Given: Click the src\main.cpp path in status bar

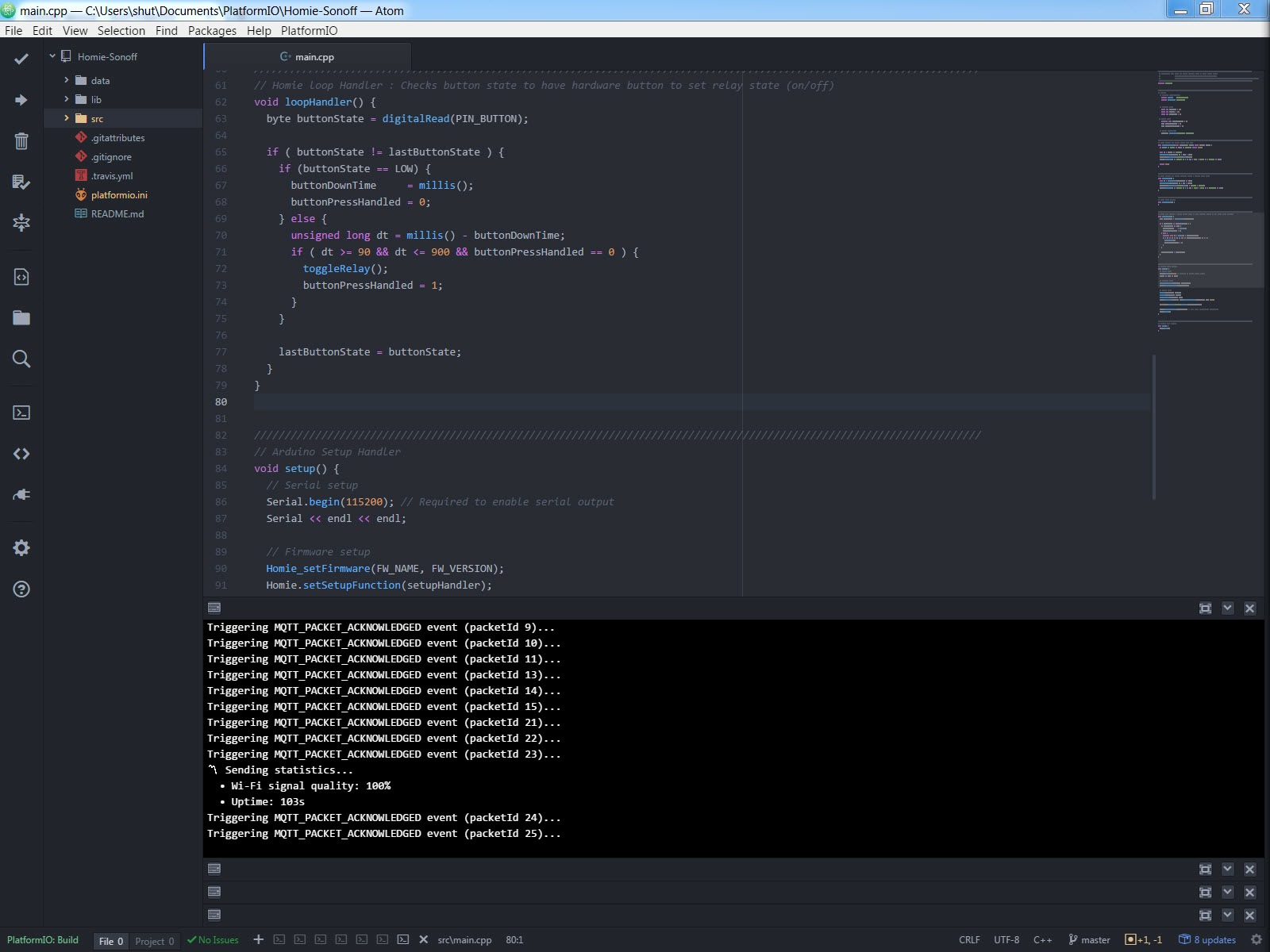Looking at the screenshot, I should [x=464, y=940].
